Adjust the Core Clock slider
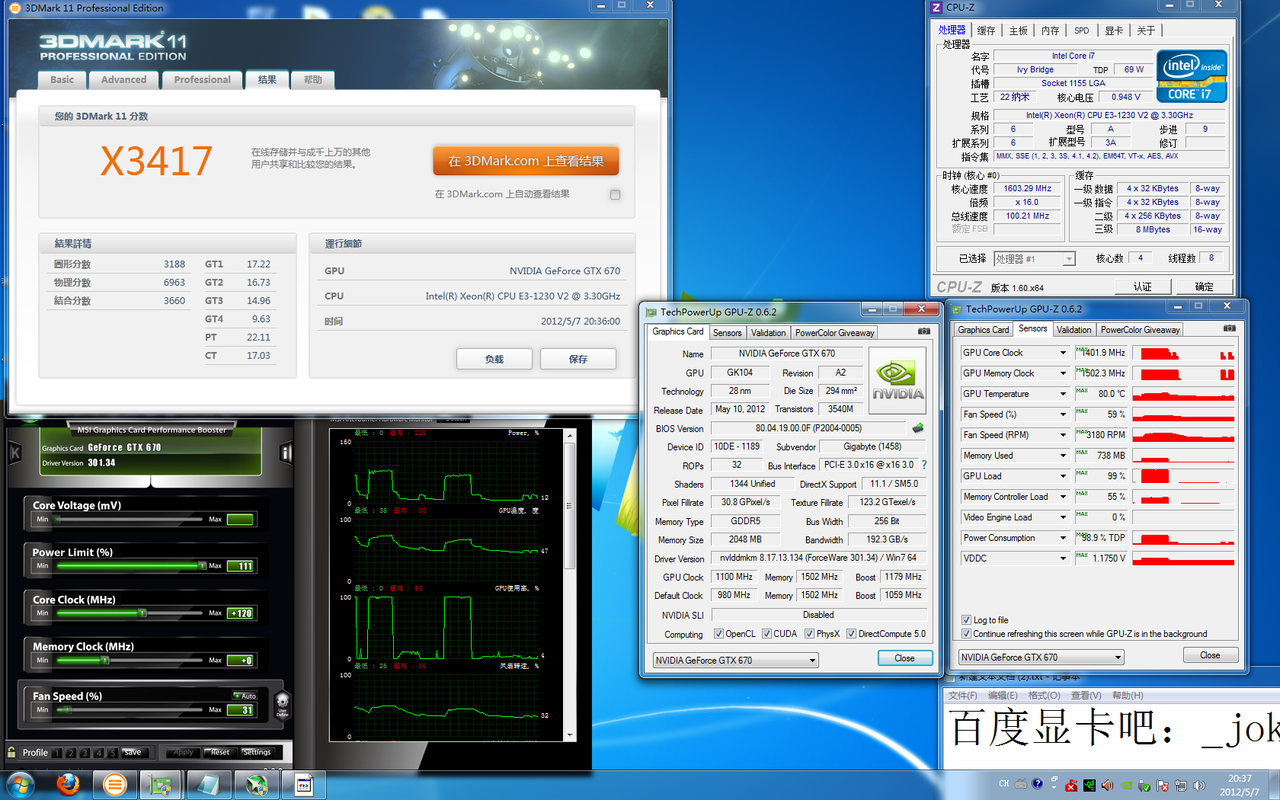 click(131, 613)
